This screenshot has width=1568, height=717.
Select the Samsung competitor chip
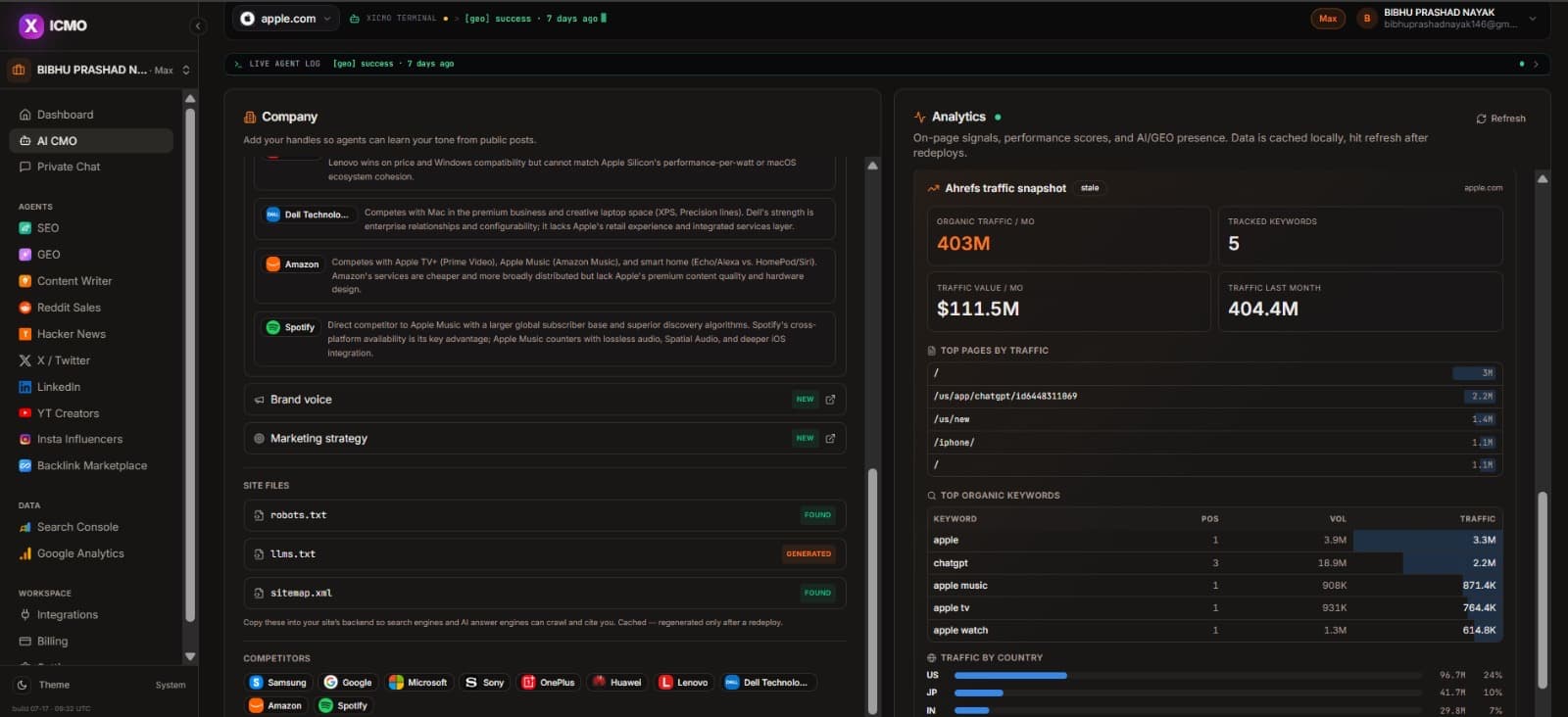point(279,683)
